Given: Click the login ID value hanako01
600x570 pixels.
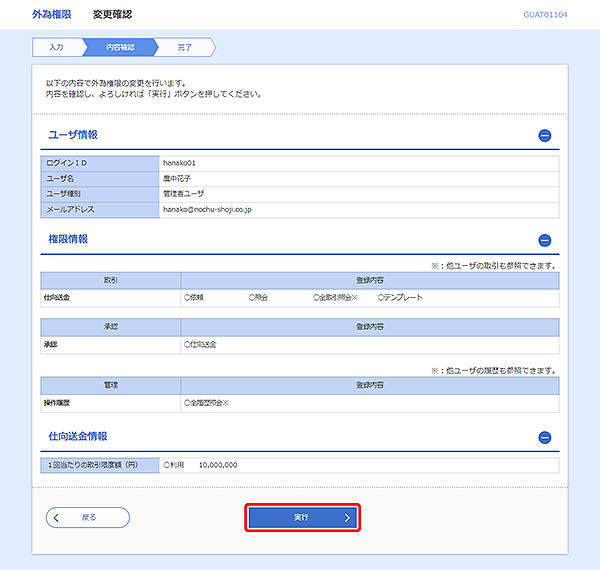Looking at the screenshot, I should point(179,163).
